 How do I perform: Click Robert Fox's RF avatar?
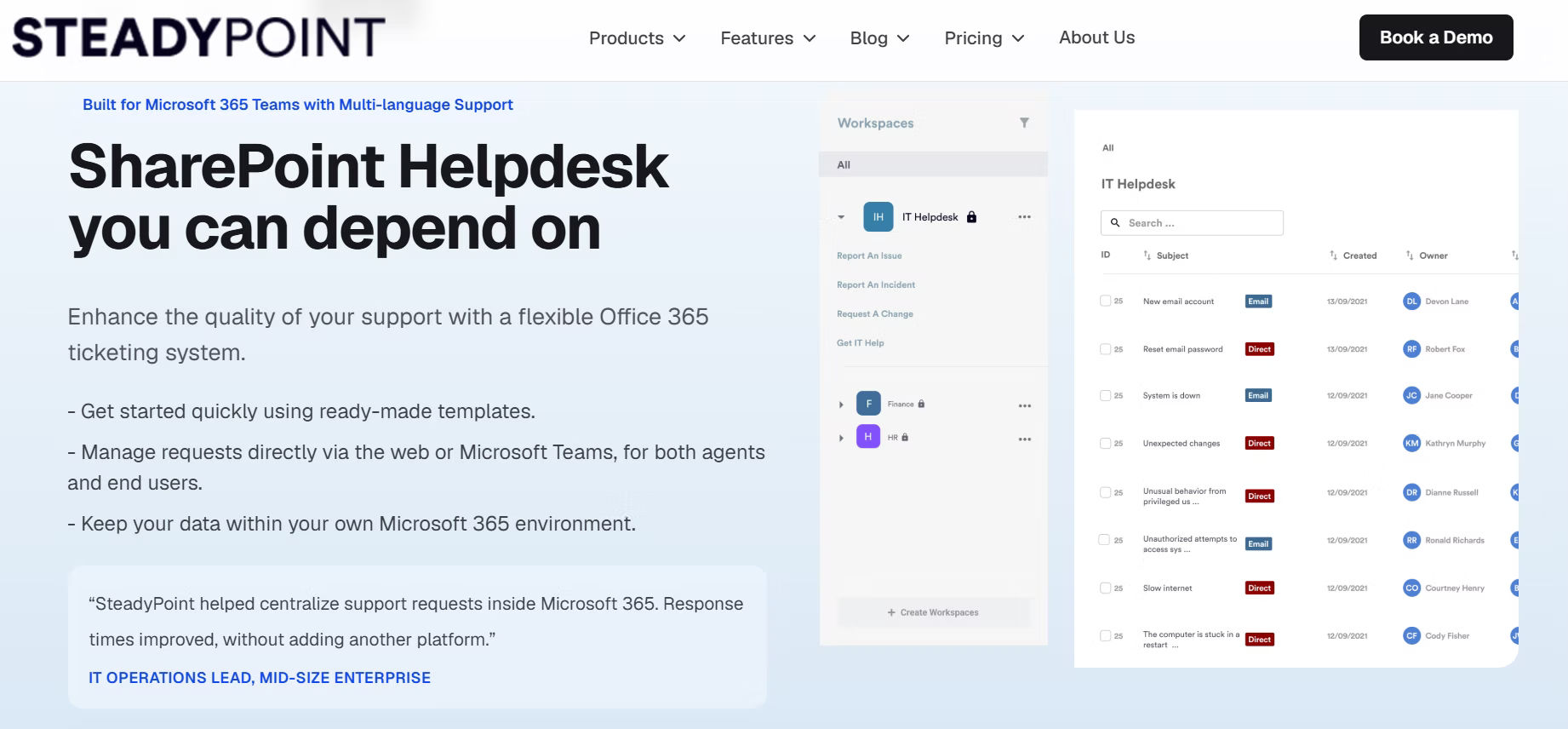pos(1412,348)
